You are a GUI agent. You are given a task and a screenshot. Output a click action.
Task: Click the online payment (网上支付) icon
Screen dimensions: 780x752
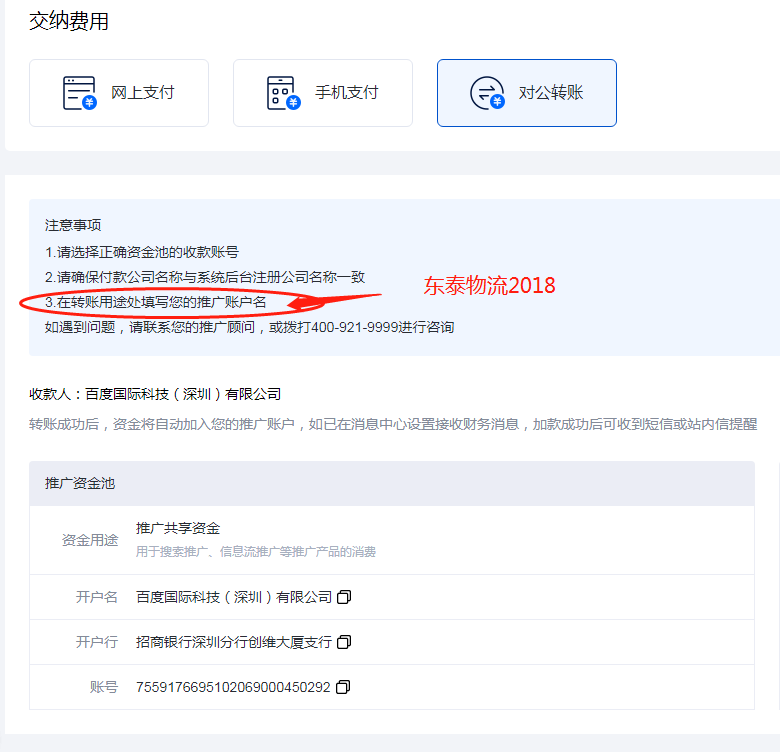pyautogui.click(x=80, y=93)
